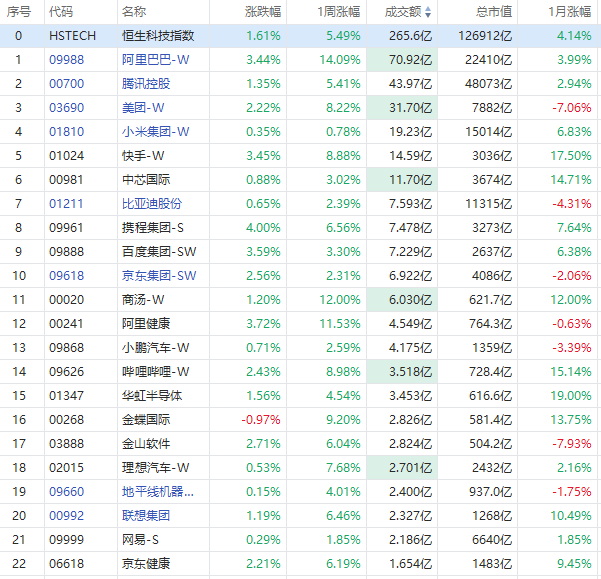
Task: Select the 京东健康 row name
Action: [x=146, y=563]
